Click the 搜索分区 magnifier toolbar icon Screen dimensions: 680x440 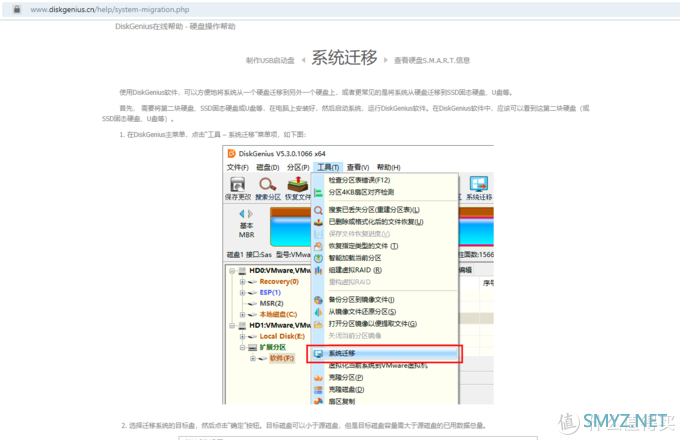point(268,184)
